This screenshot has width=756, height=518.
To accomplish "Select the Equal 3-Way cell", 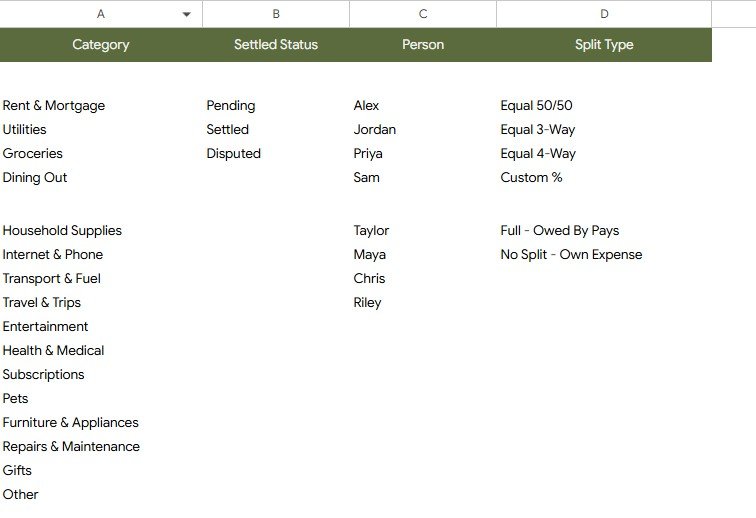I will (604, 130).
